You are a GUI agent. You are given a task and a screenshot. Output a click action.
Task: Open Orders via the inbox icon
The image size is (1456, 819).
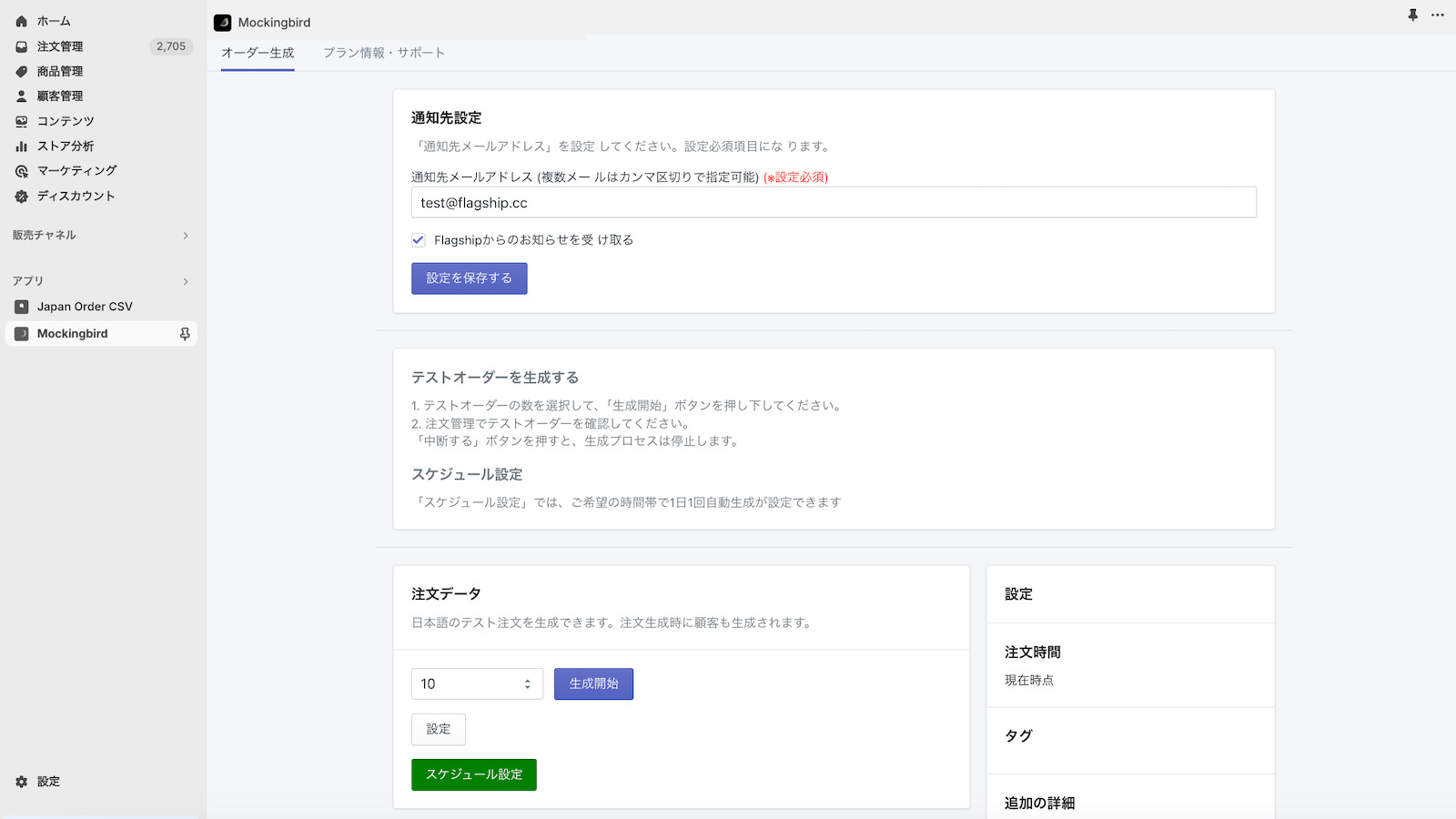[x=22, y=46]
